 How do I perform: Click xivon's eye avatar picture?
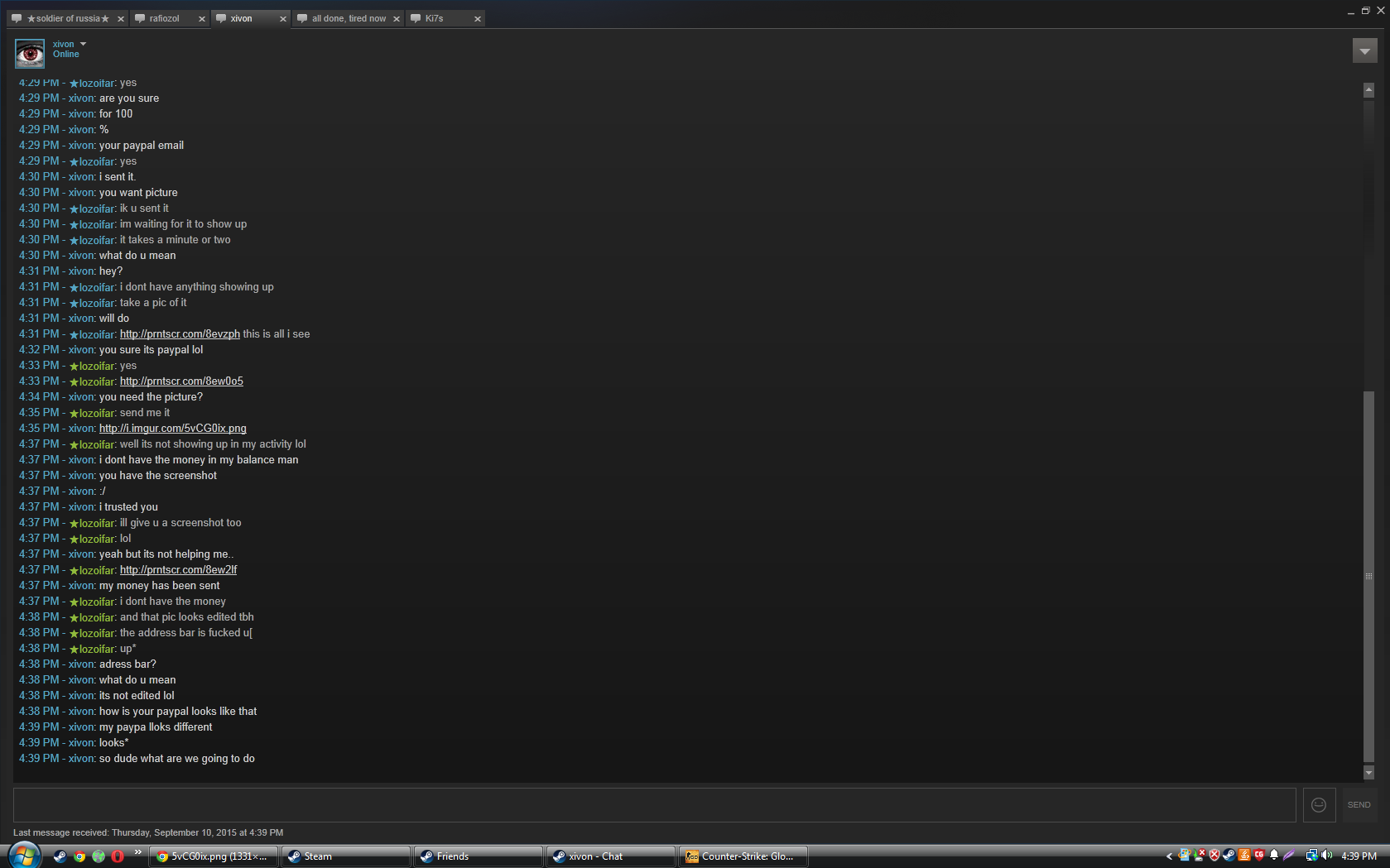(x=30, y=54)
